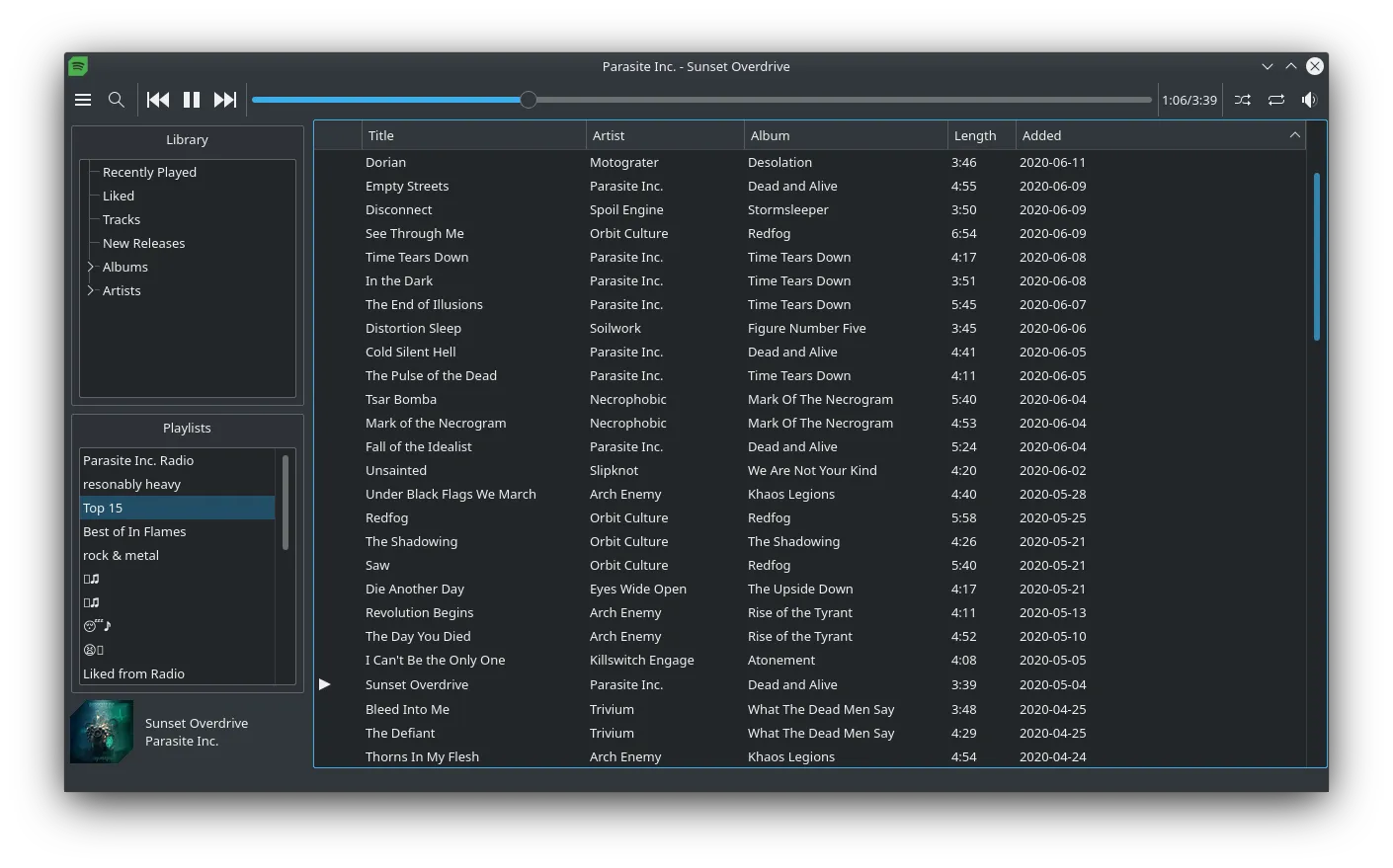
Task: Toggle repeat mode
Action: (x=1275, y=99)
